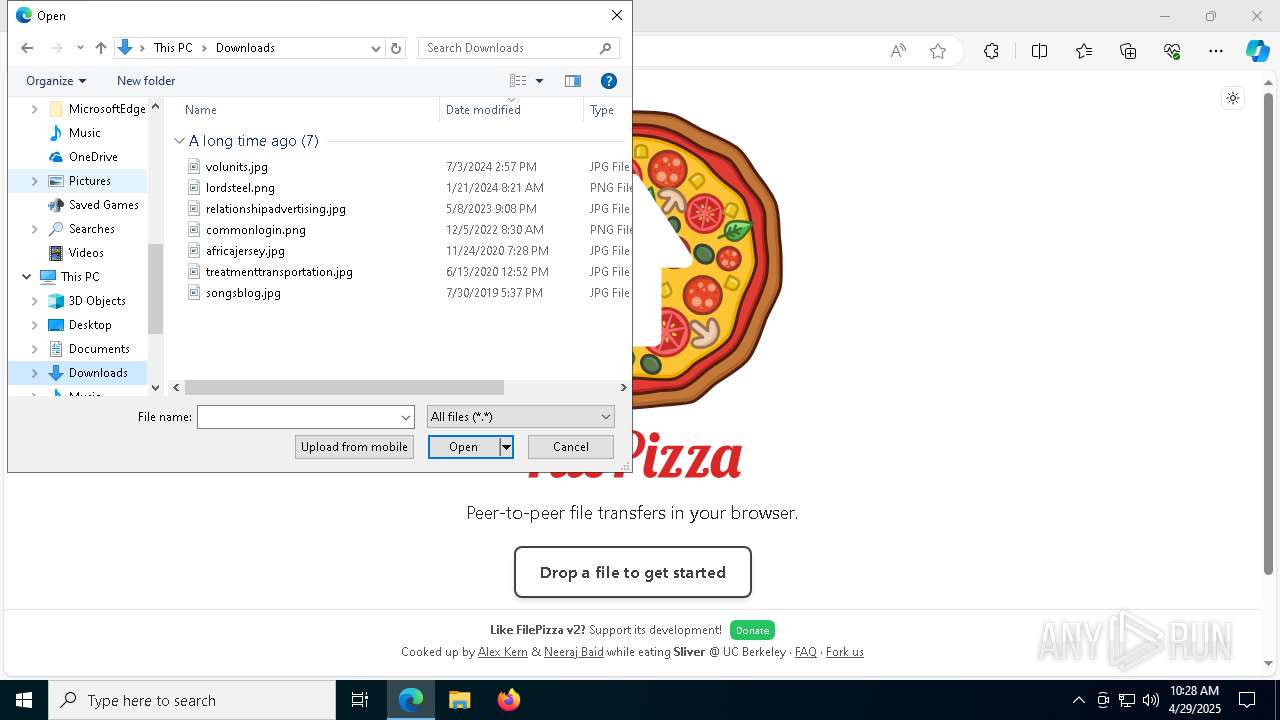Open the Alex Kern link
1280x720 pixels.
pos(503,652)
